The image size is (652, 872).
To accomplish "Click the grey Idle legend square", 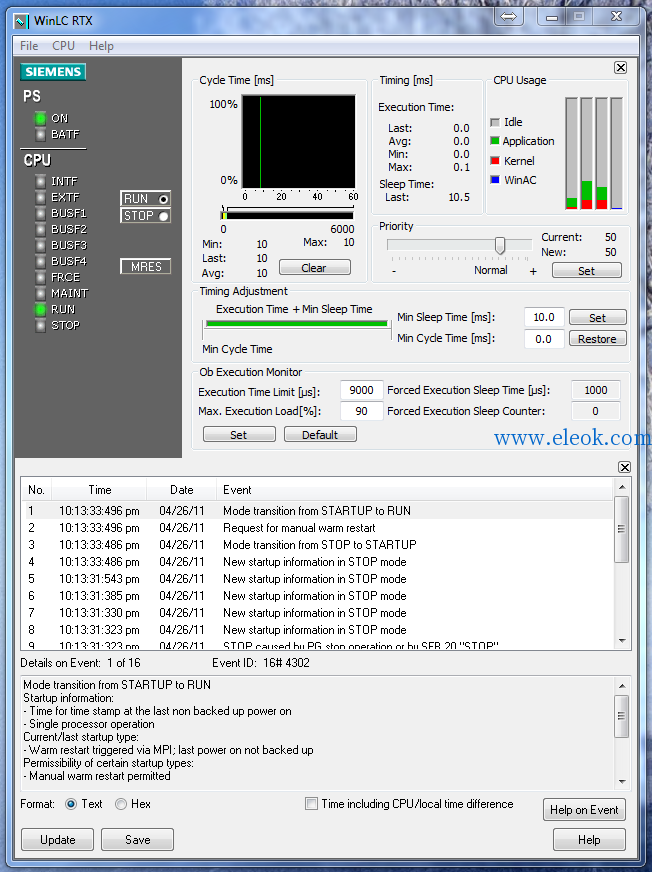I will 495,122.
